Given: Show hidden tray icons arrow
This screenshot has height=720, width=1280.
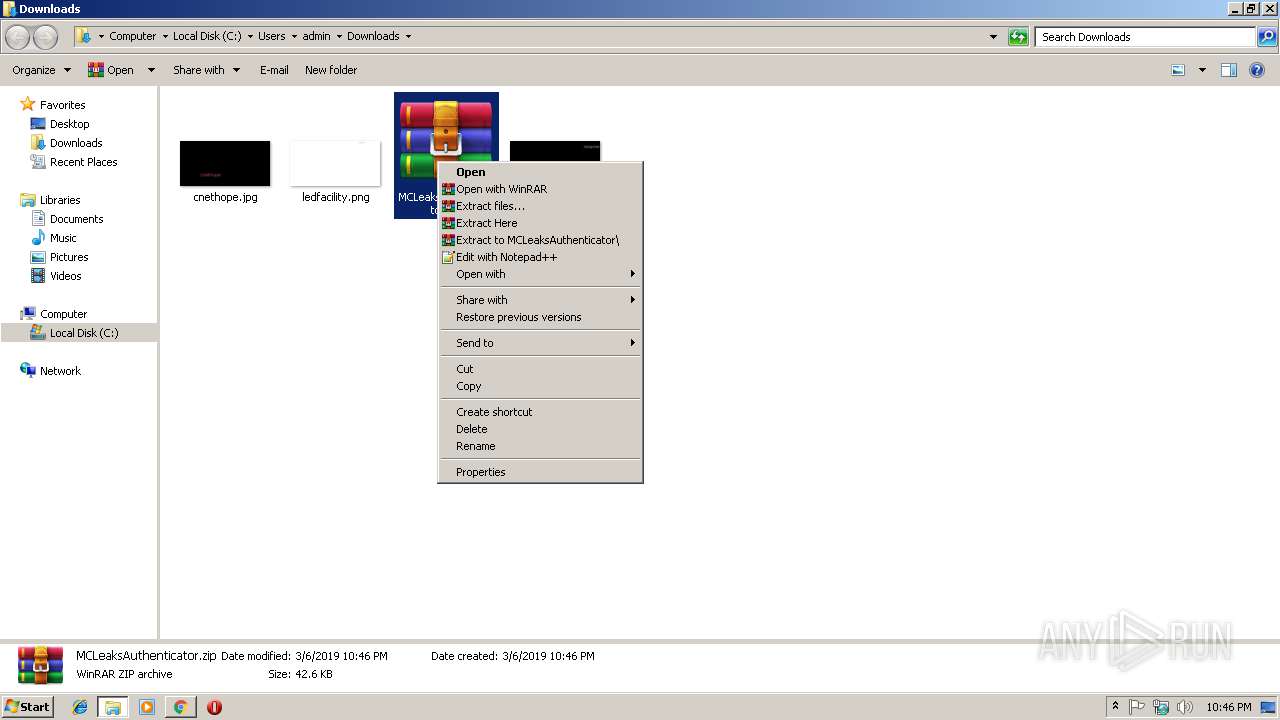Looking at the screenshot, I should coord(1115,707).
